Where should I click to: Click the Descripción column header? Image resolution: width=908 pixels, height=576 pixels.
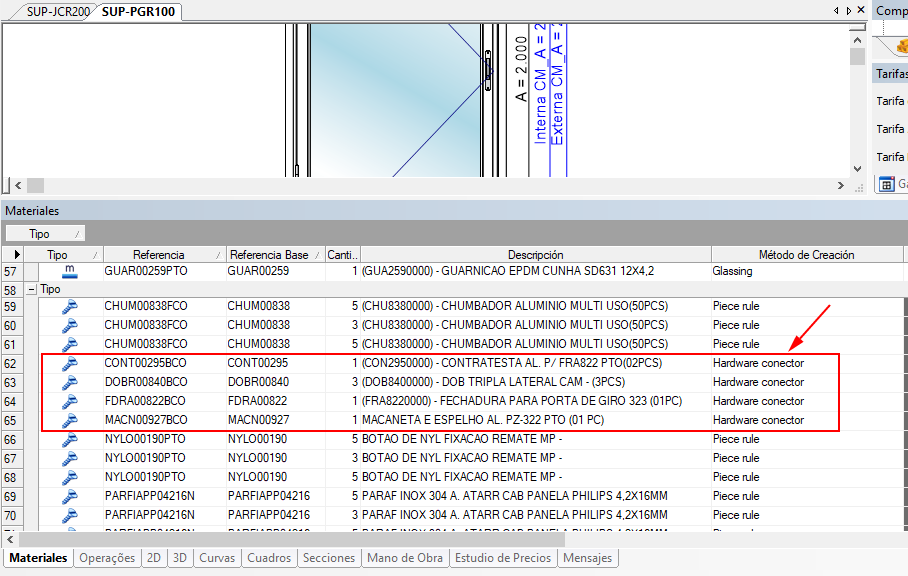(x=535, y=255)
